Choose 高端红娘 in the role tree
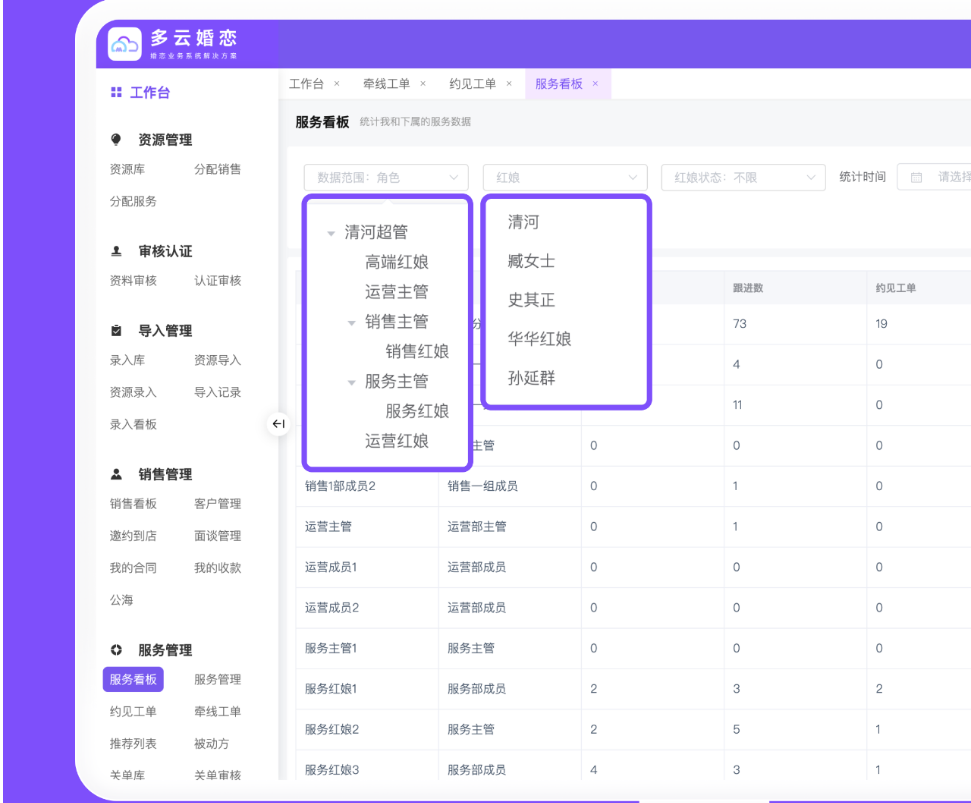 [397, 262]
